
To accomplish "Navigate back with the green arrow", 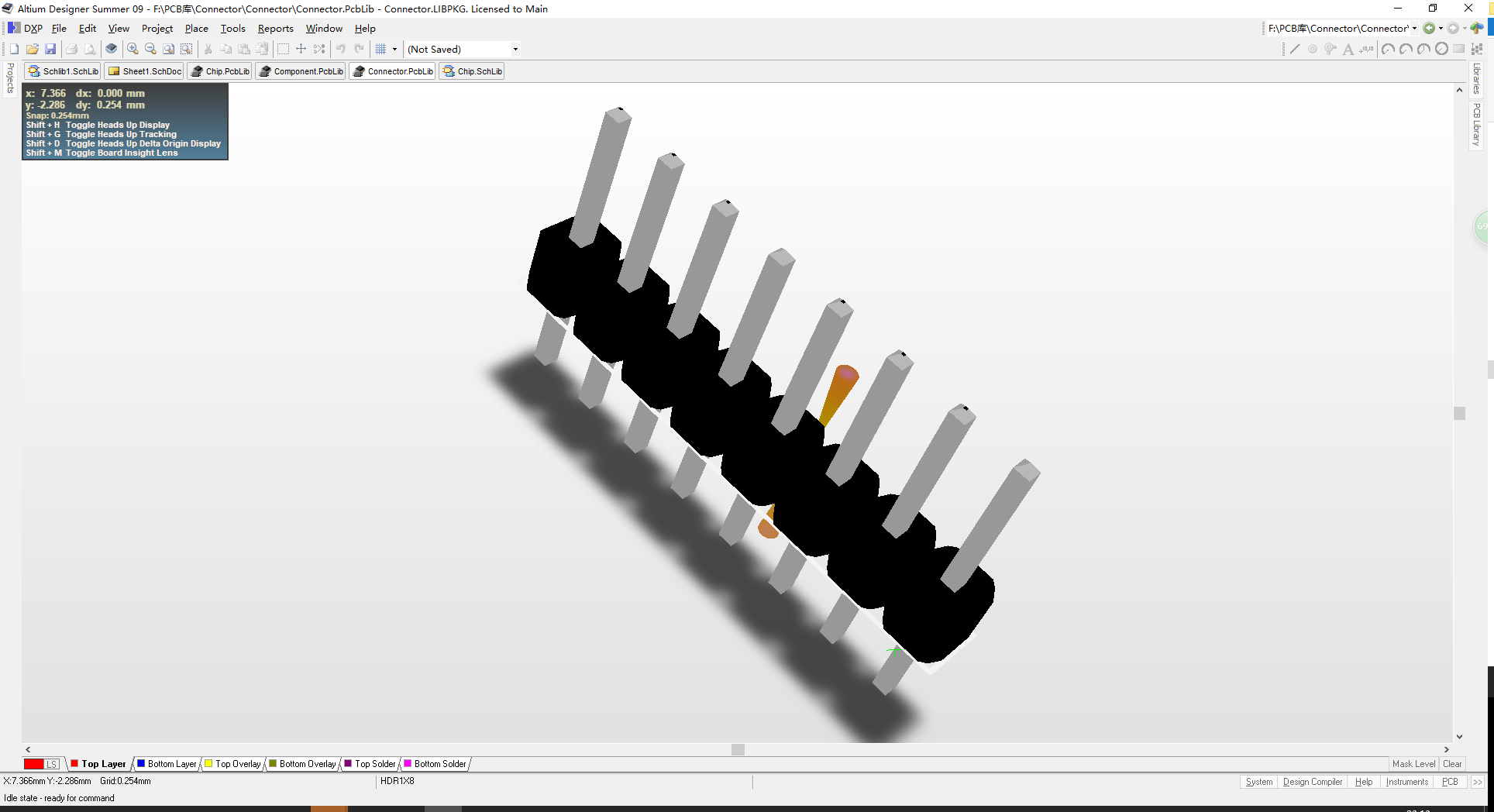I will (x=1429, y=29).
